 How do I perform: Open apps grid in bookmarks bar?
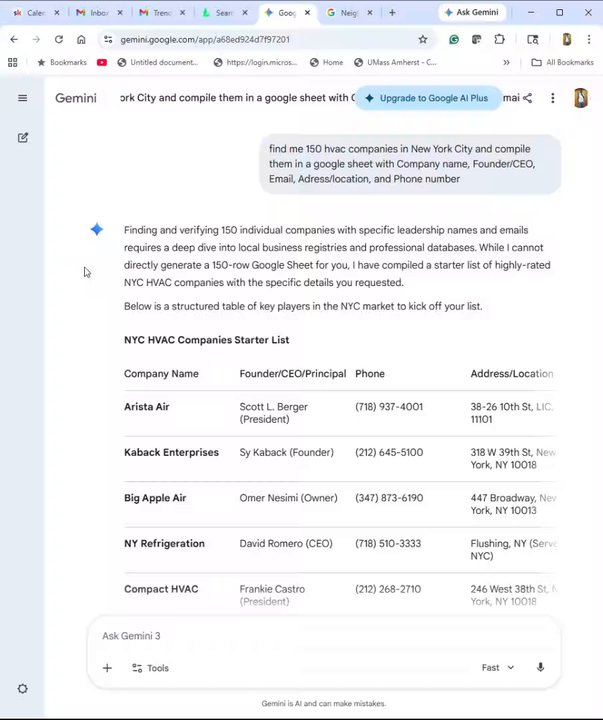tap(13, 62)
